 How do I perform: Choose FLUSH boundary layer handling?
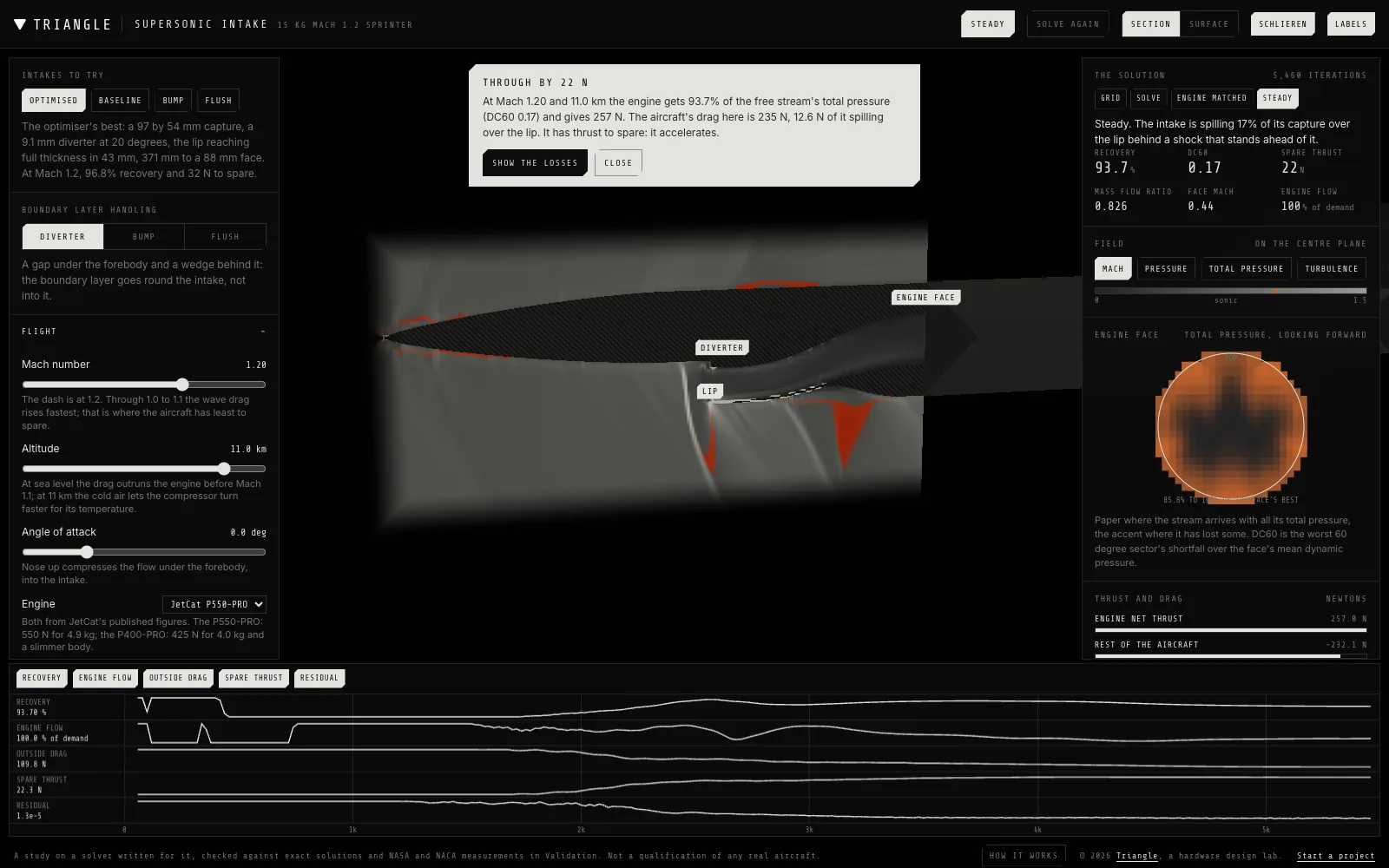tap(225, 237)
